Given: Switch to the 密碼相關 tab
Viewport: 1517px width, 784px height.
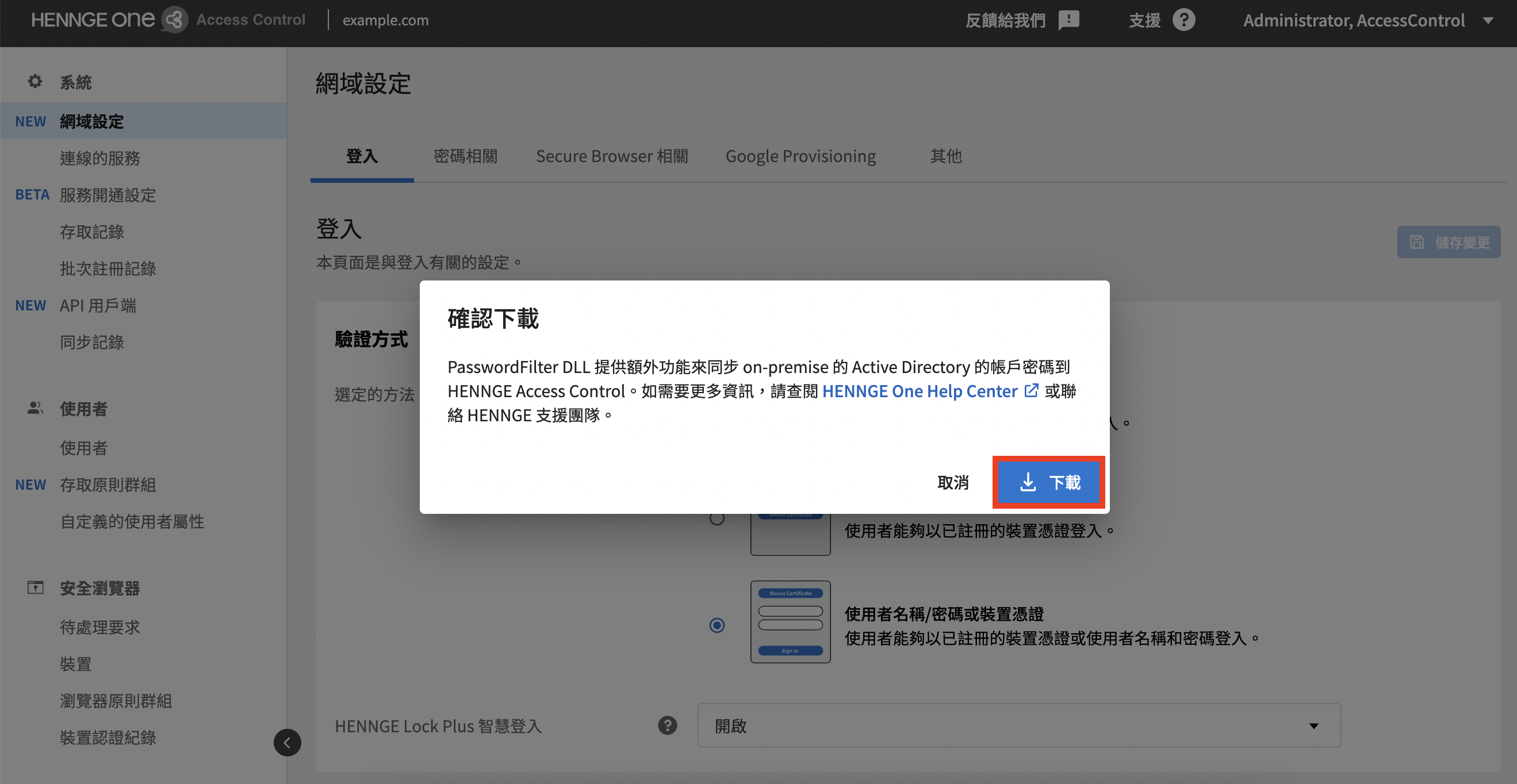Looking at the screenshot, I should click(x=465, y=156).
